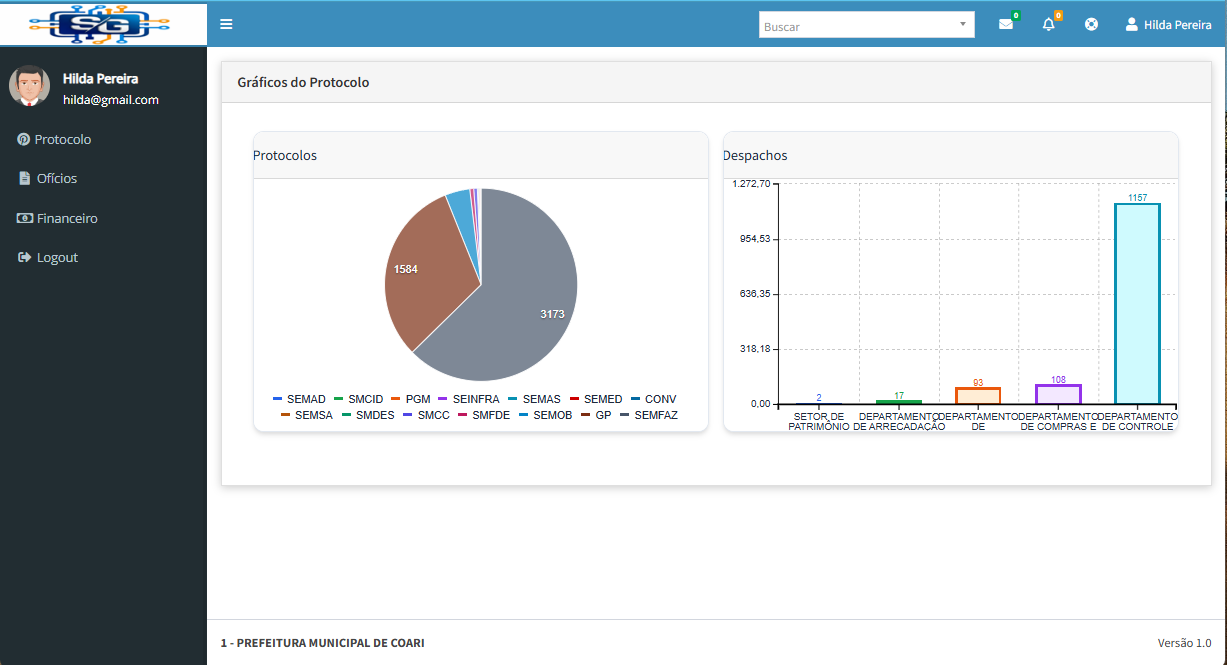Screen dimensions: 1227x665
Task: Toggle SEMED legend item
Action: [596, 399]
